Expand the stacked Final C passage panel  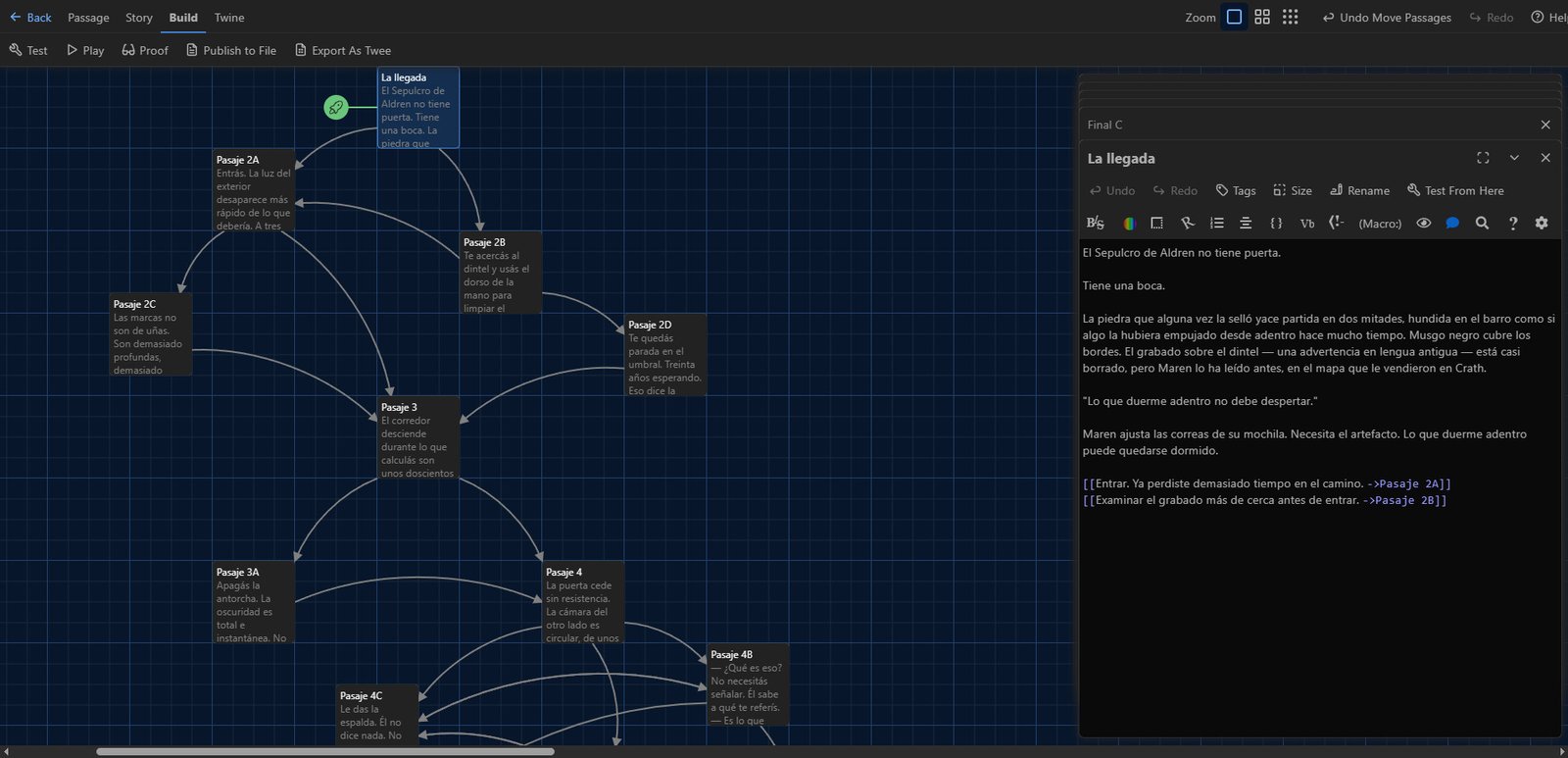1105,125
